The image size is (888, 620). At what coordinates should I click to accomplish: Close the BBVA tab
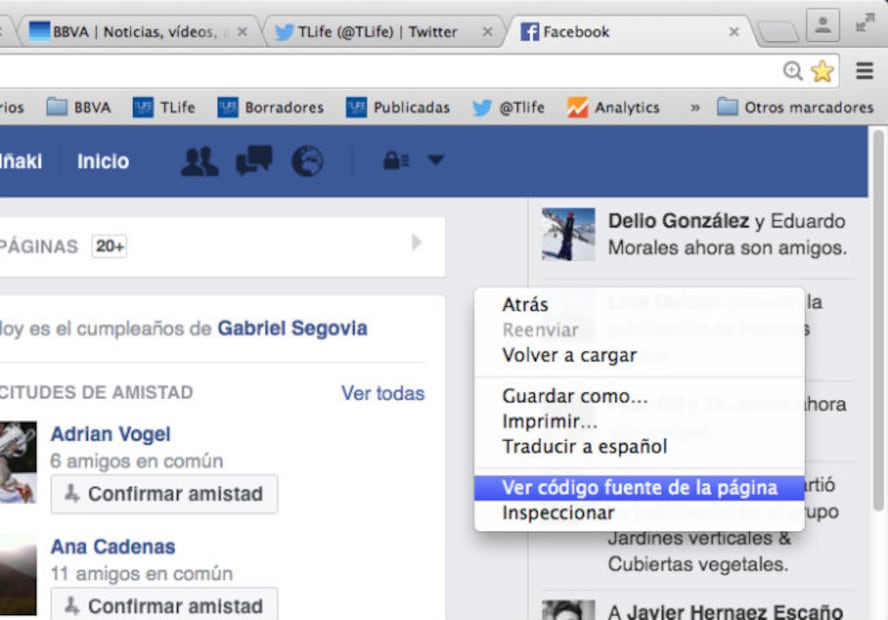coord(242,32)
